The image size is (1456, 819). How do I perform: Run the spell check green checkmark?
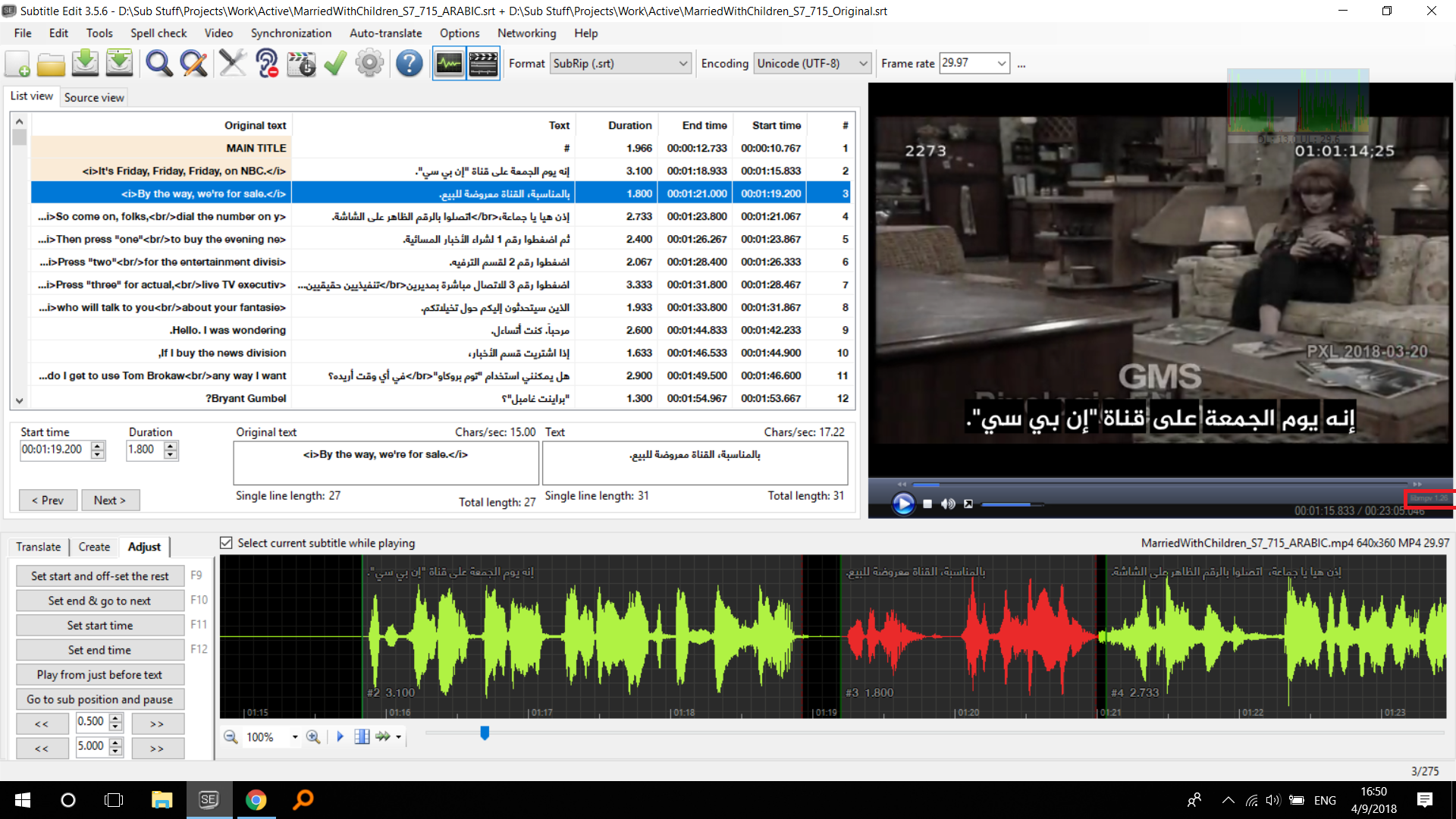335,64
